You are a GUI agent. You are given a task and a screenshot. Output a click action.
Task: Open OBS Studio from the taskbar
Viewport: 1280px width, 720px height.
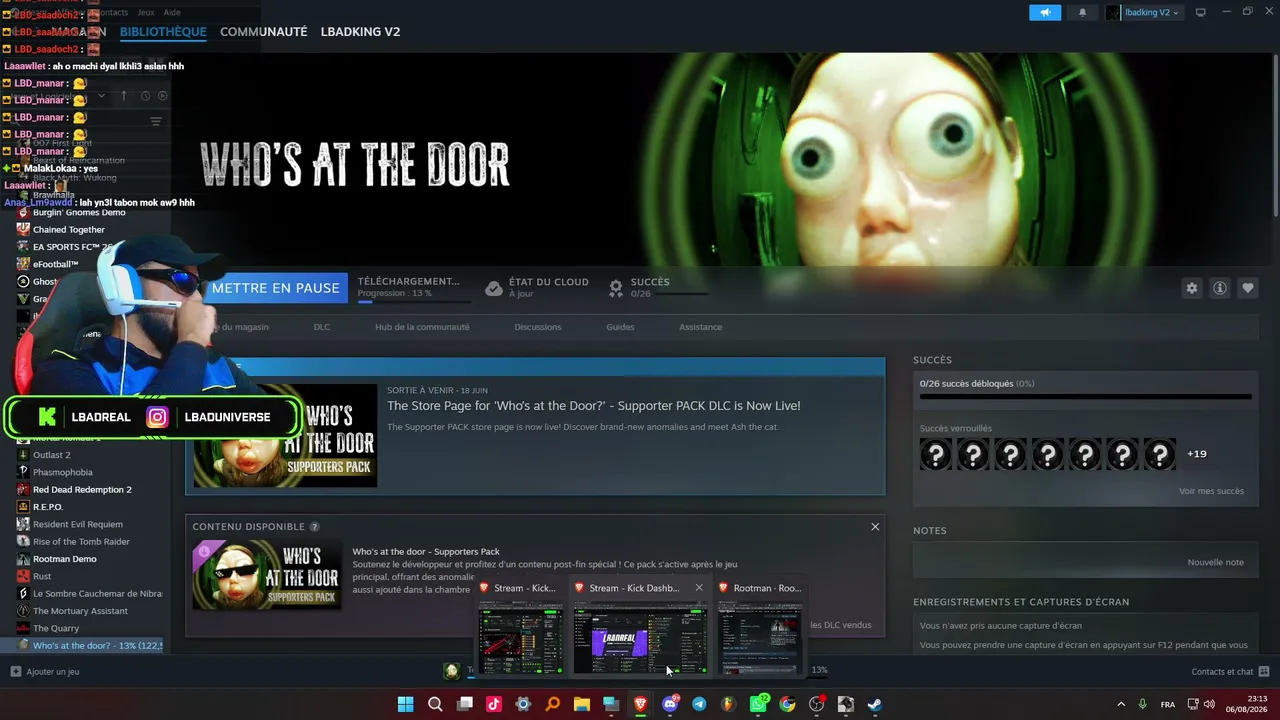(817, 704)
